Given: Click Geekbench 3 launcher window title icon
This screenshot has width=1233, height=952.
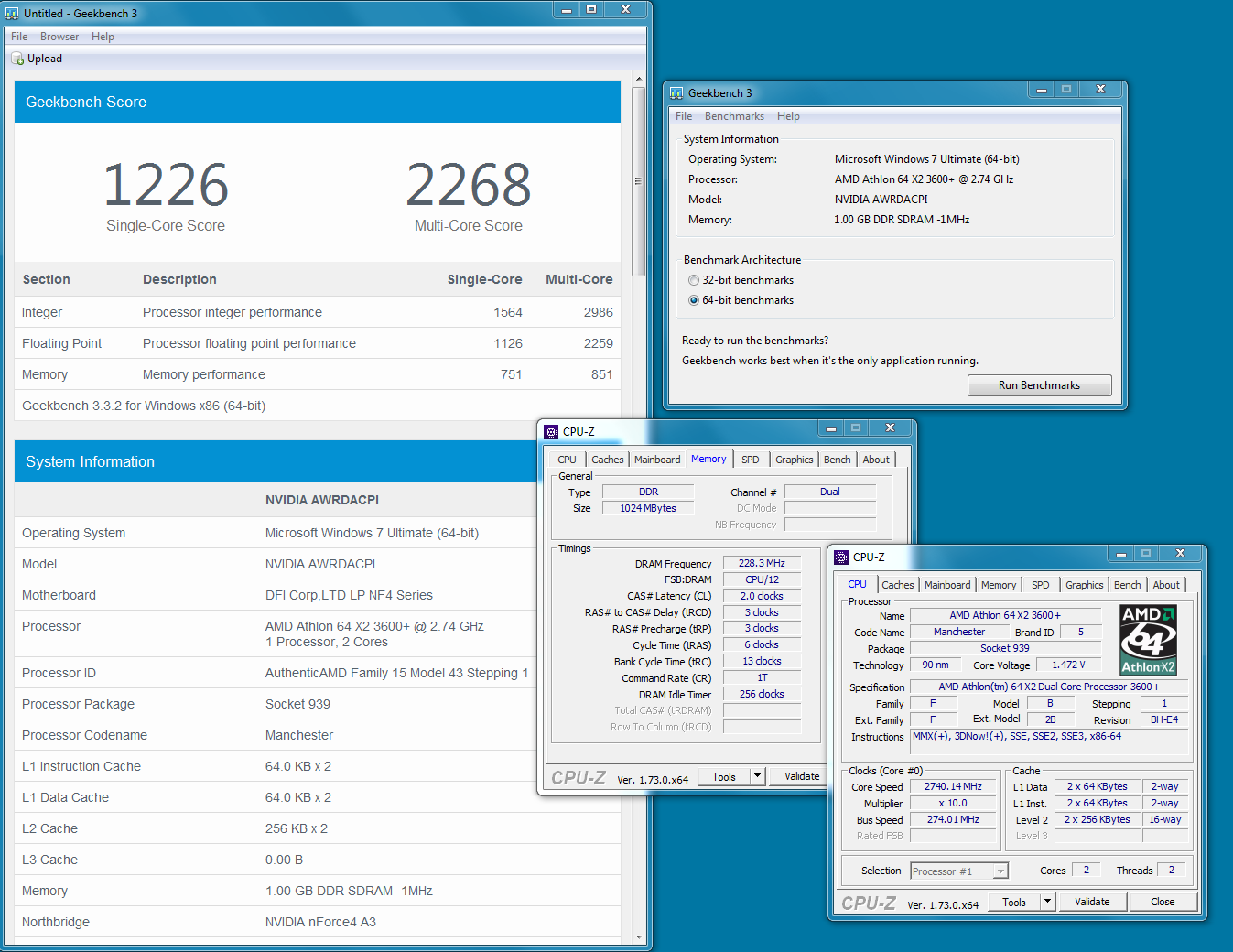Looking at the screenshot, I should (x=676, y=93).
